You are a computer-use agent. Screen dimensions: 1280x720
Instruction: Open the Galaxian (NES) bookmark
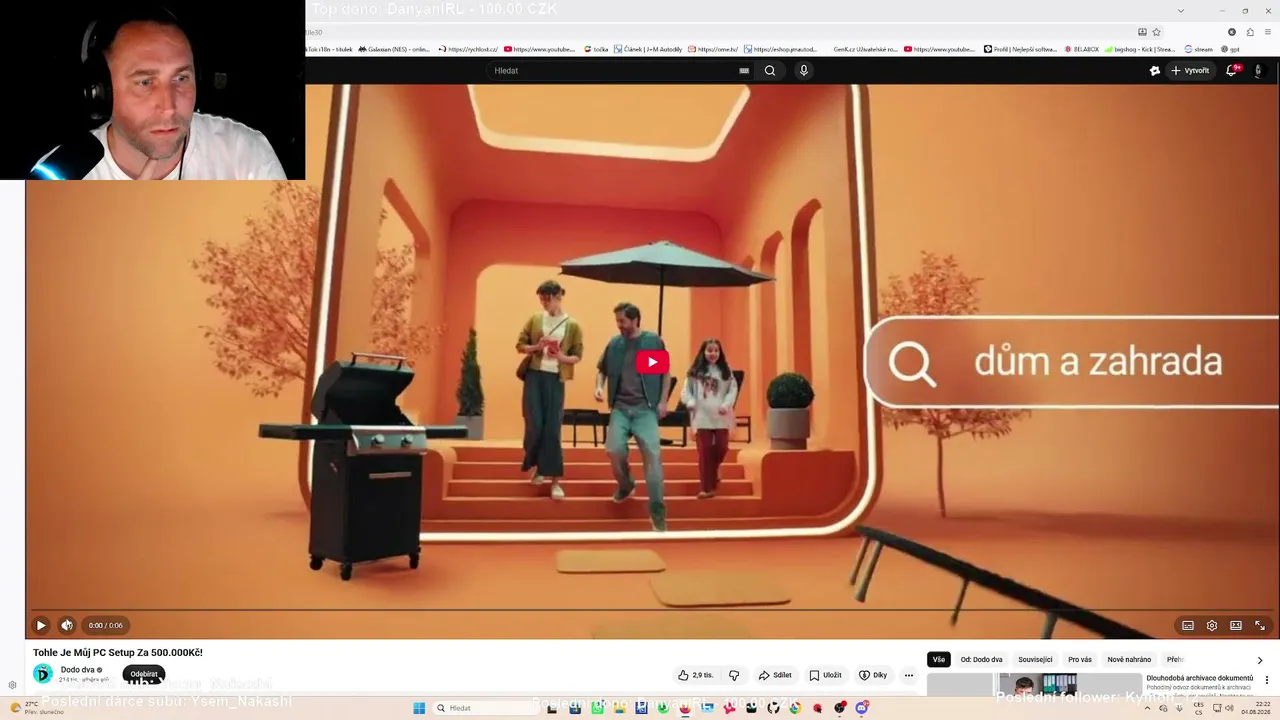pyautogui.click(x=394, y=49)
